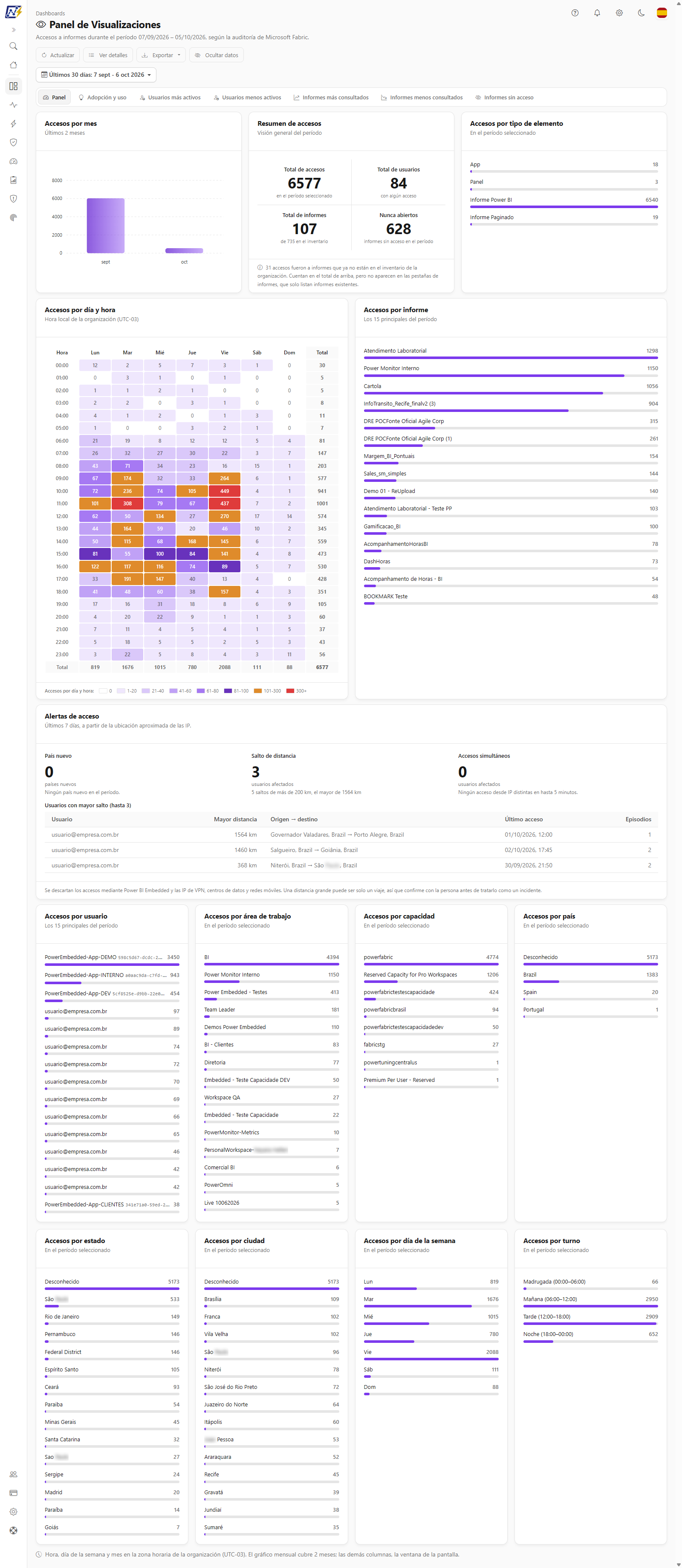Switch to the Informes sin acceso tab
The image size is (682, 1568).
coord(504,97)
